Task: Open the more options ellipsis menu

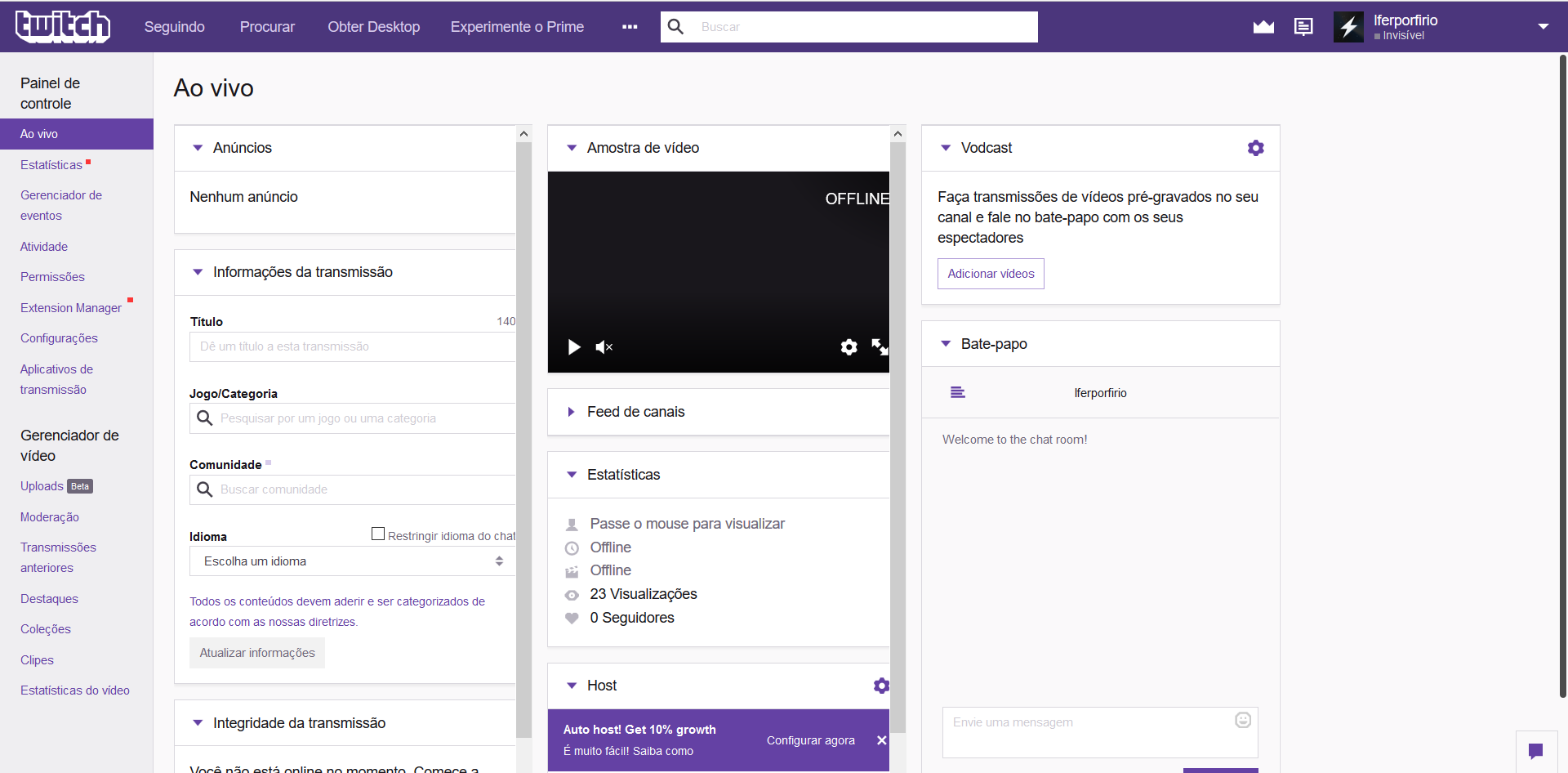Action: (630, 27)
